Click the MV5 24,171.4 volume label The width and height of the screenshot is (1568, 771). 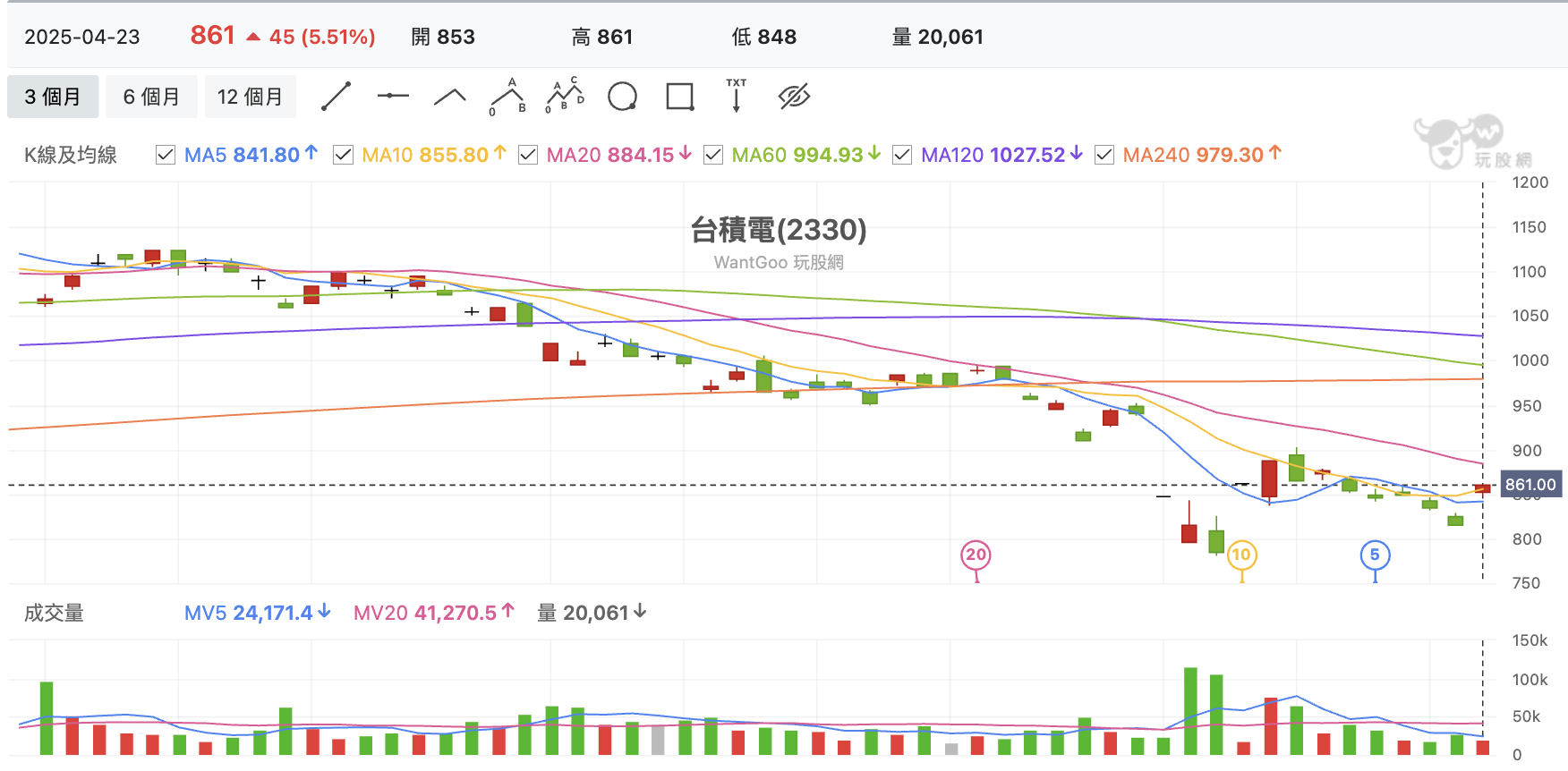(x=258, y=613)
